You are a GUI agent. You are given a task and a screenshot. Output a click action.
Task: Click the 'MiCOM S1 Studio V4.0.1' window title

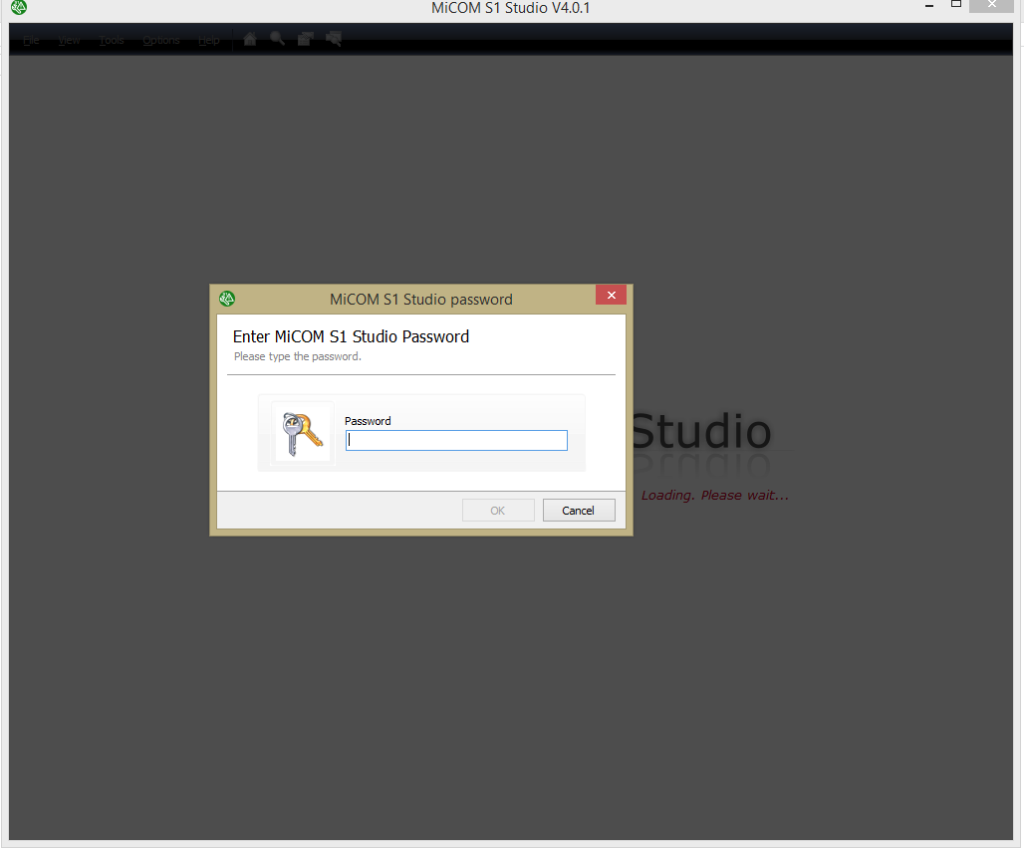pos(511,8)
